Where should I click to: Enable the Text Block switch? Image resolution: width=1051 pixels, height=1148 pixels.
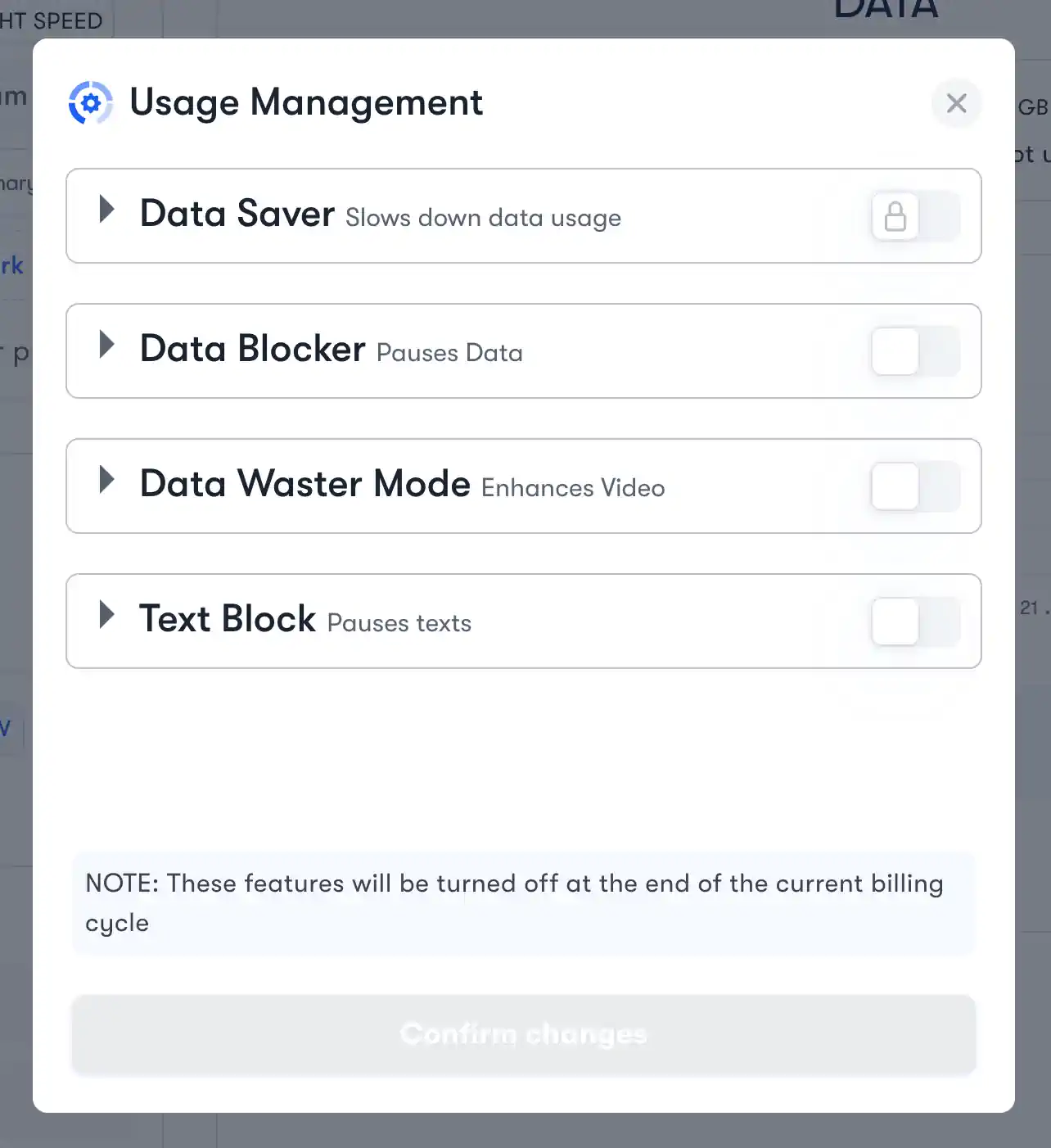click(914, 621)
